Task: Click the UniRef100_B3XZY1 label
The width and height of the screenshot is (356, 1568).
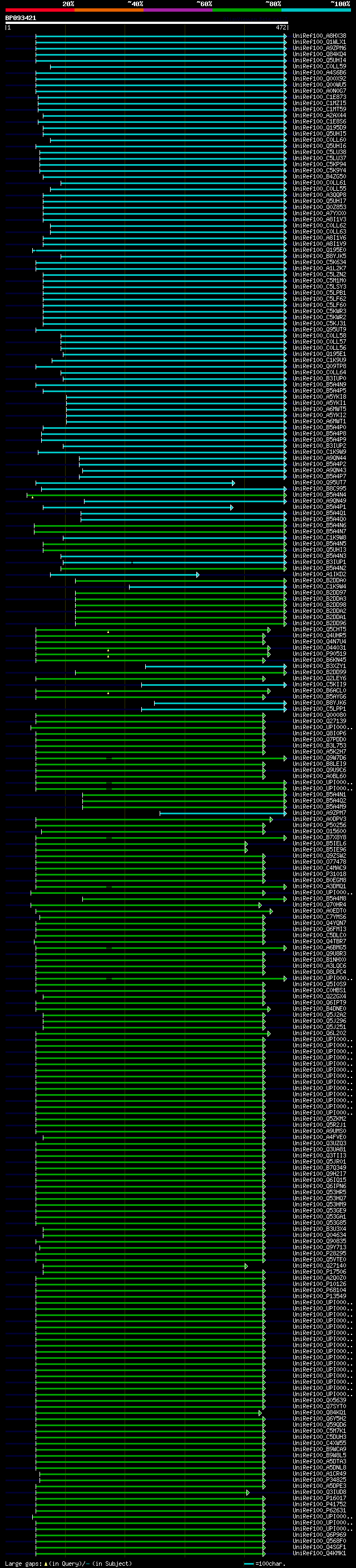Action: 319,666
